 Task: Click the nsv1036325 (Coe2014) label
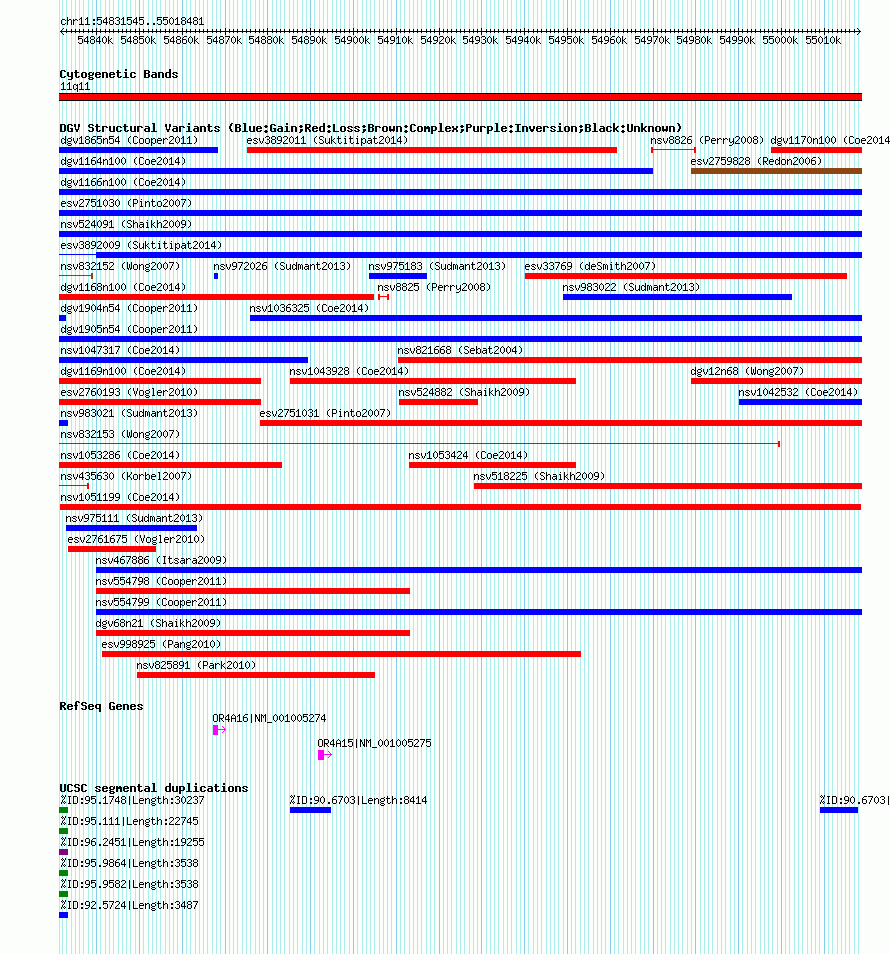309,308
